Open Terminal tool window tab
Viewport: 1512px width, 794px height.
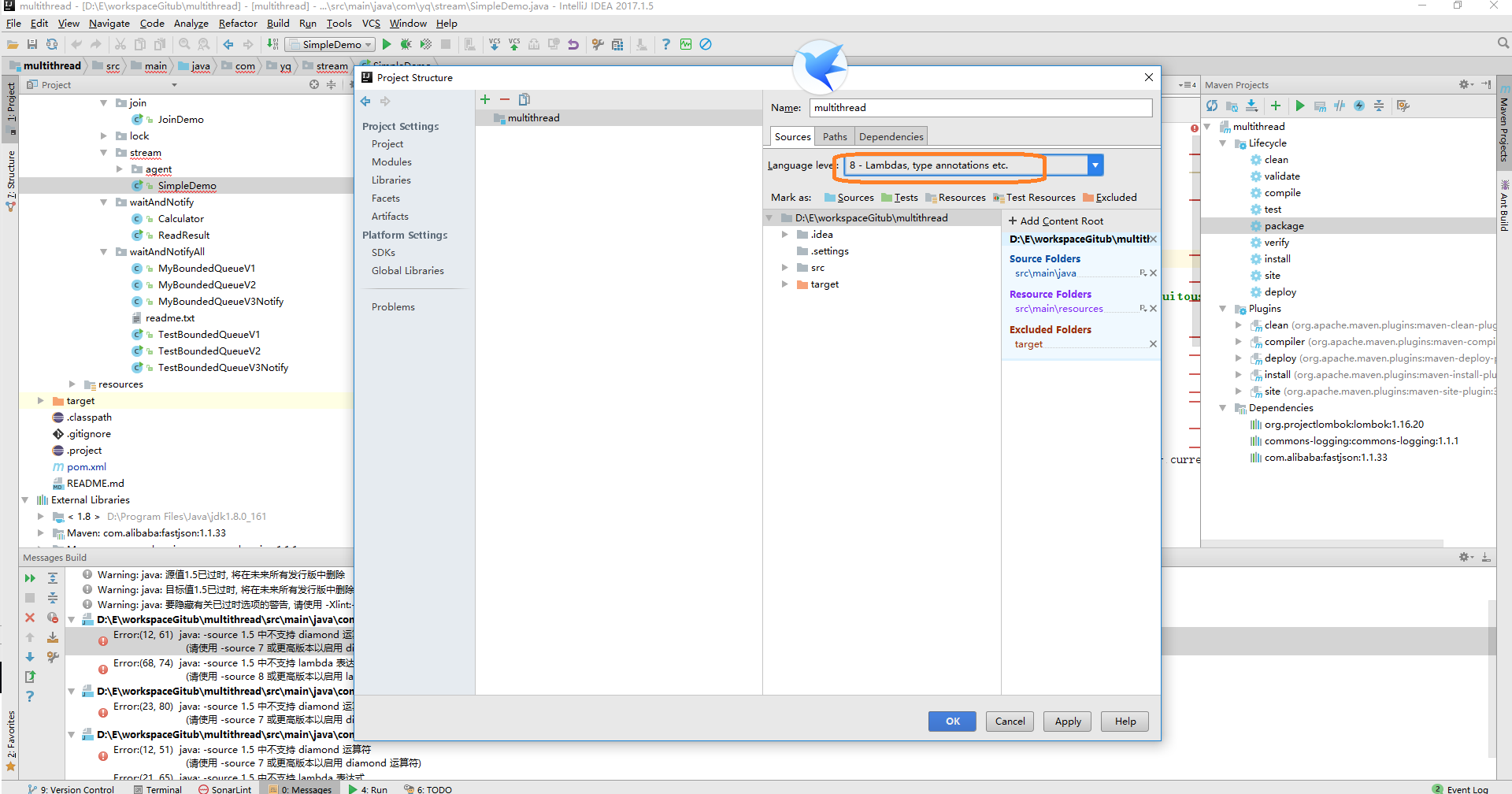(x=157, y=788)
